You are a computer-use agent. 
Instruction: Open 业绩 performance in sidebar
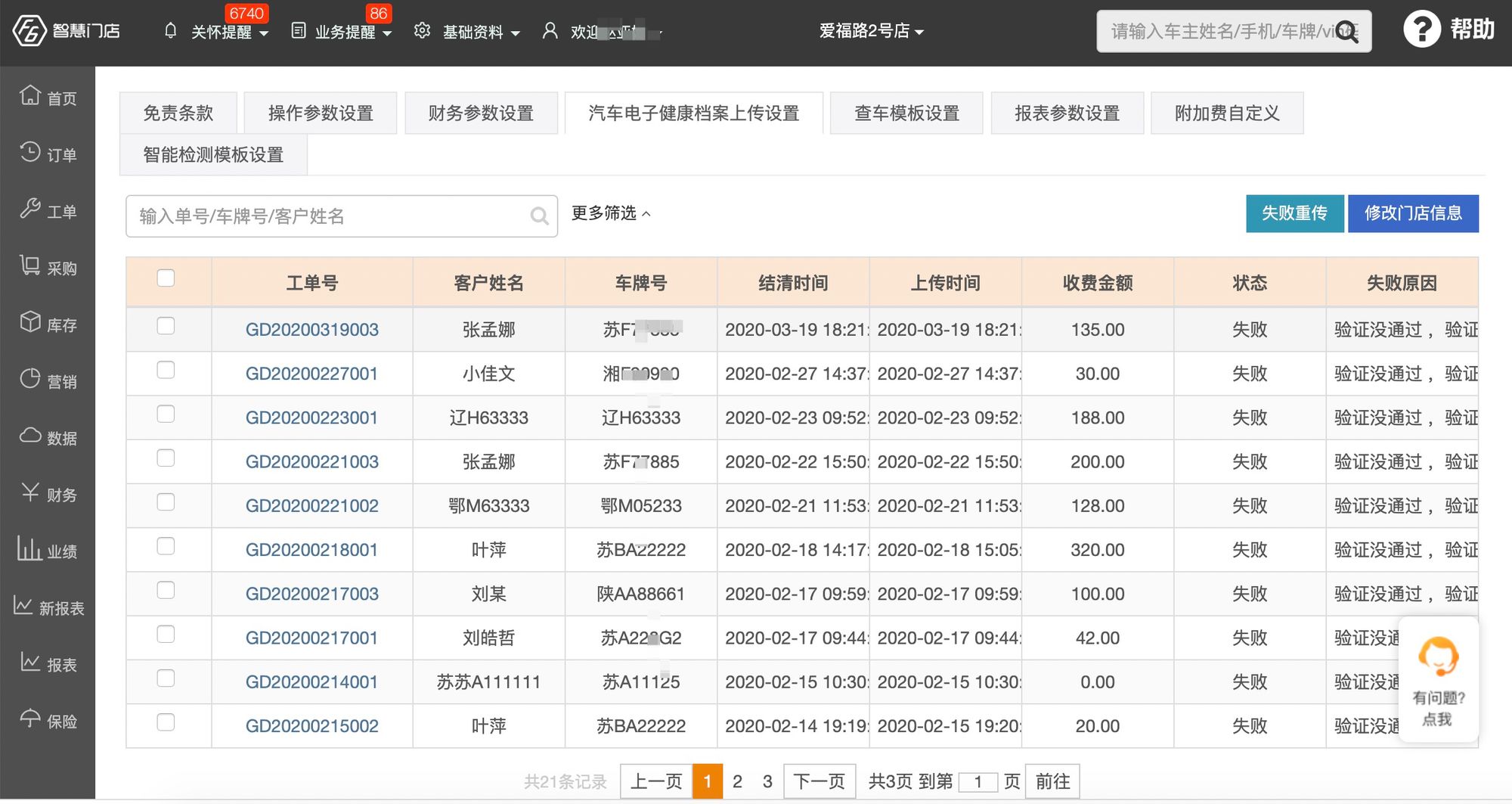point(48,551)
